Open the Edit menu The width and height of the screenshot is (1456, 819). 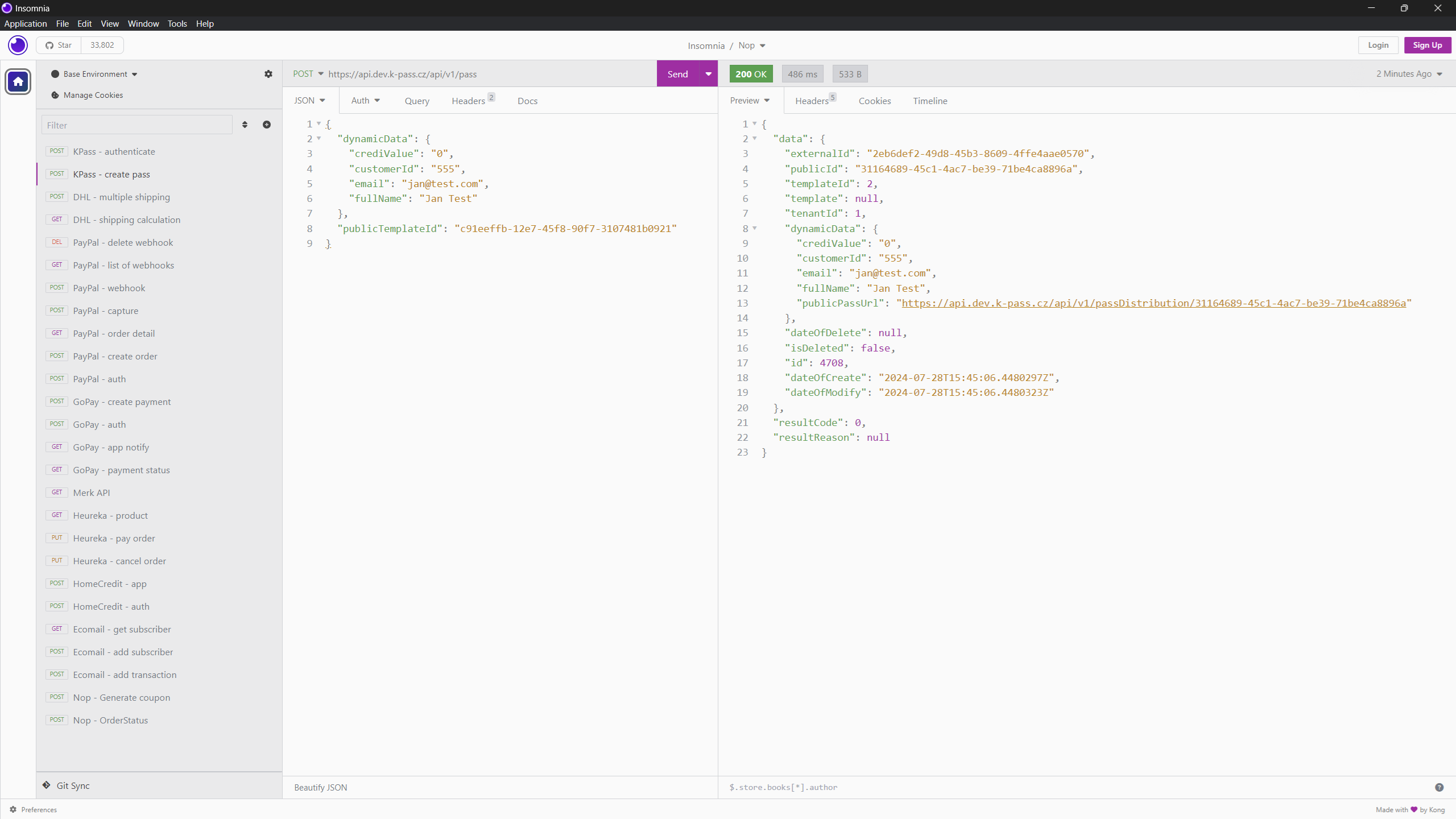click(x=84, y=23)
